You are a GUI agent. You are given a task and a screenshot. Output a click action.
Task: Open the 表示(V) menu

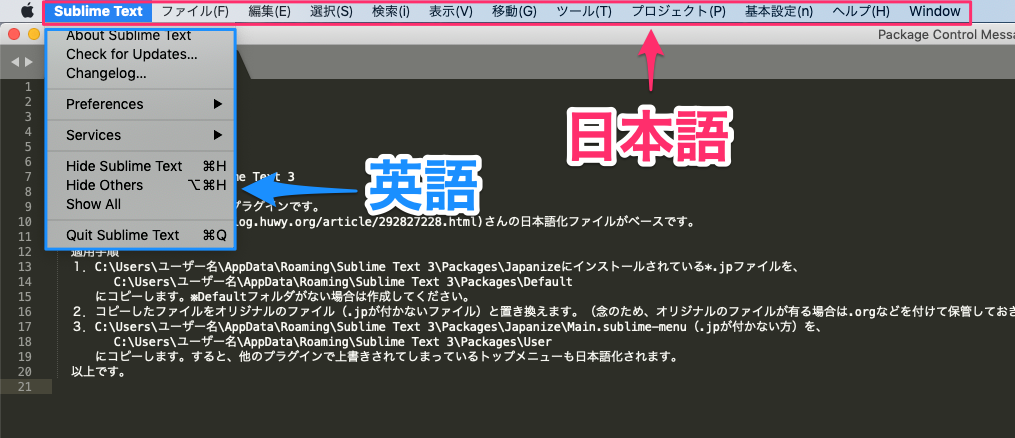pyautogui.click(x=451, y=11)
